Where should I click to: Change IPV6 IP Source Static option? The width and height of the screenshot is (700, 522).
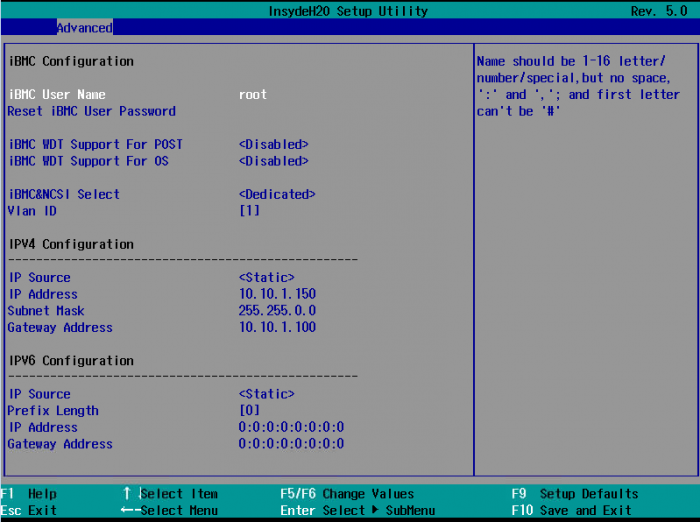266,395
